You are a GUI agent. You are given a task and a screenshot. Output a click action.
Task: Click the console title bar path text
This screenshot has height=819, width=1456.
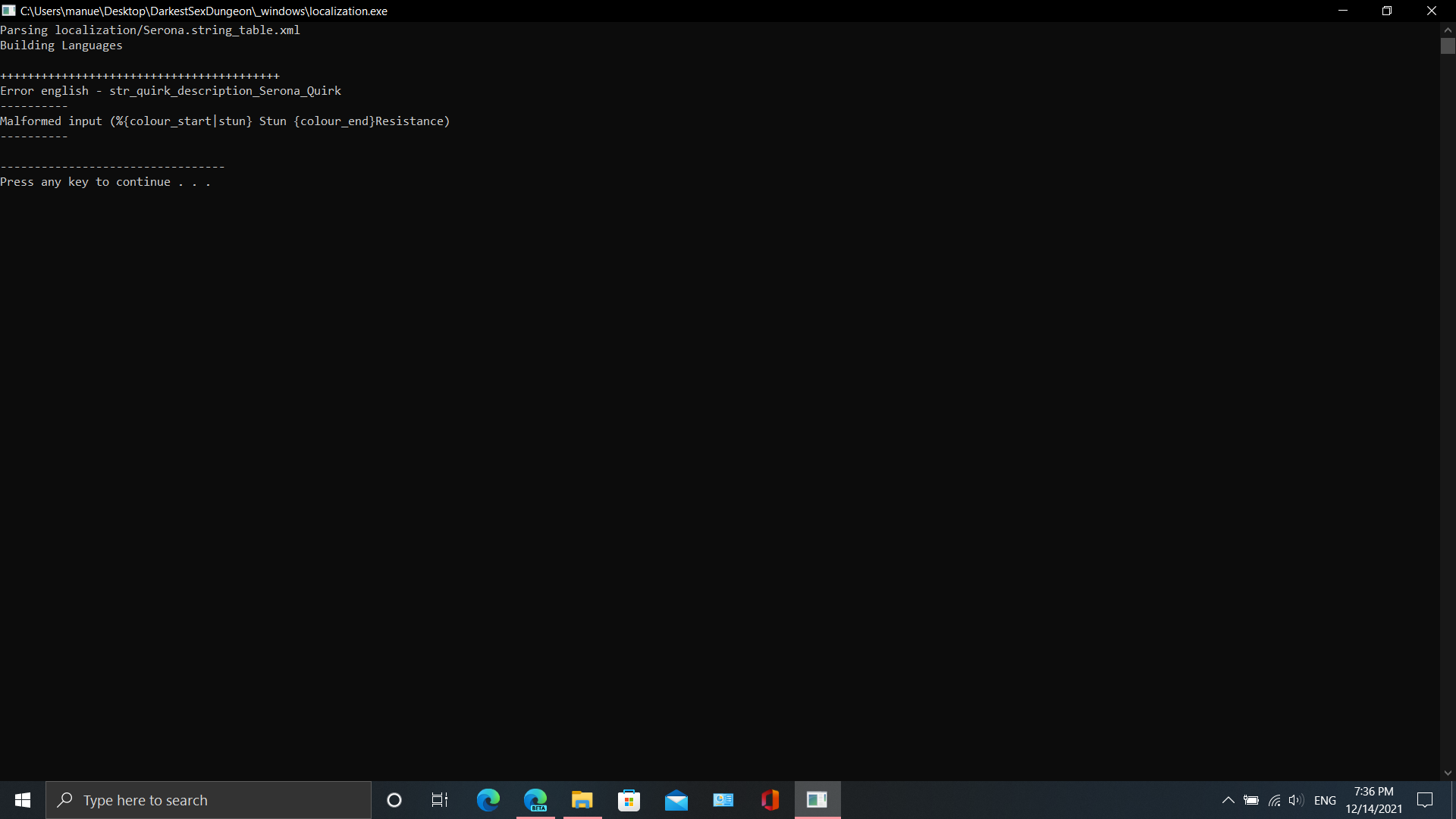click(204, 11)
